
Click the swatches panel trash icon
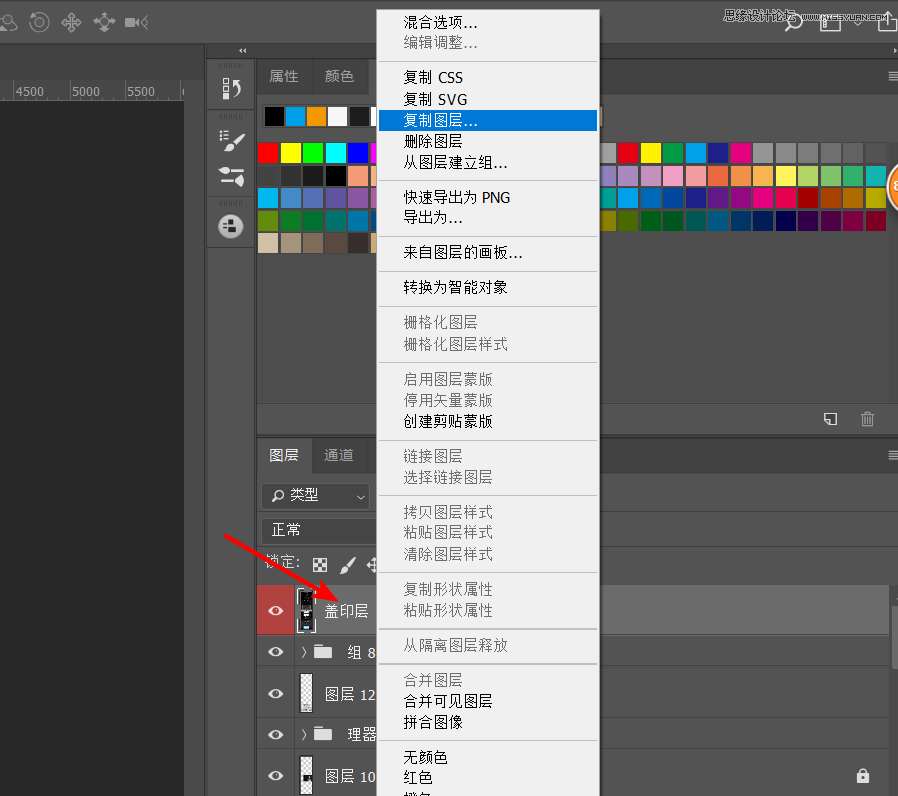point(868,419)
